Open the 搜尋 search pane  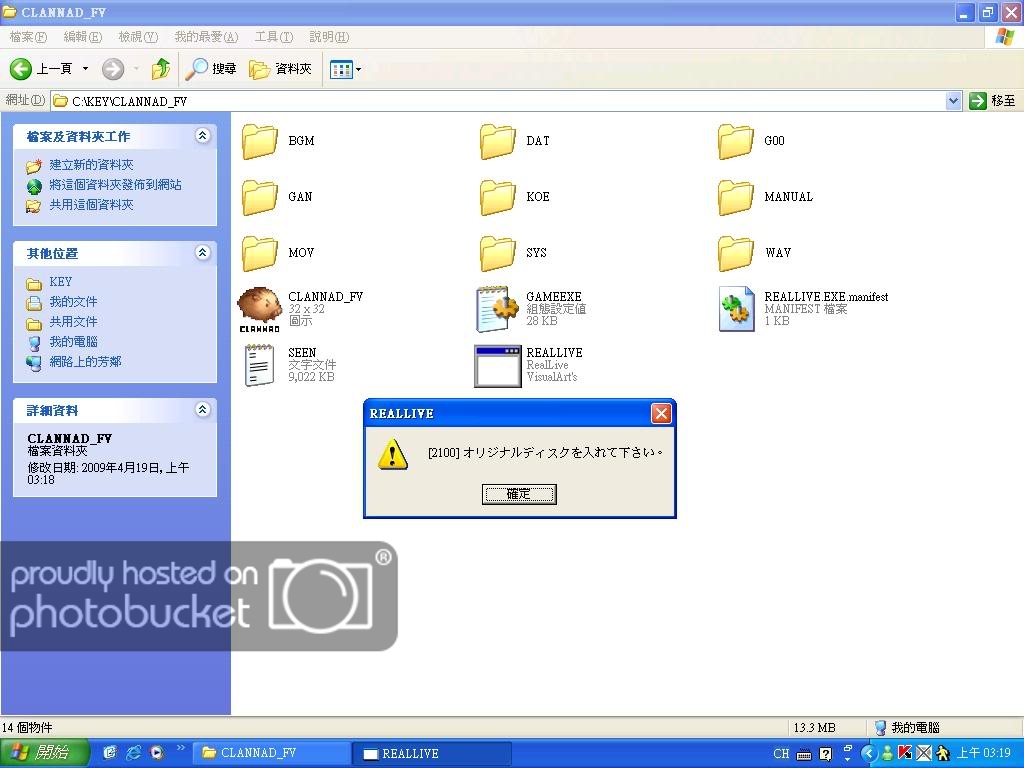click(210, 69)
